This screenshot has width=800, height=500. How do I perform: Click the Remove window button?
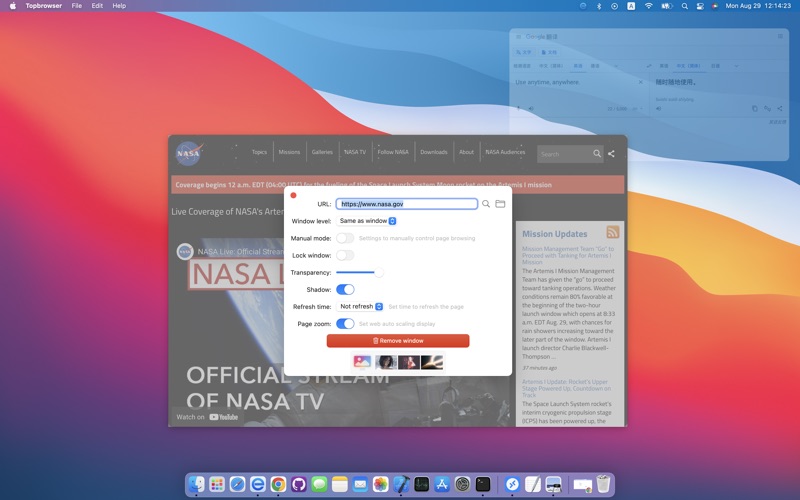pos(398,340)
